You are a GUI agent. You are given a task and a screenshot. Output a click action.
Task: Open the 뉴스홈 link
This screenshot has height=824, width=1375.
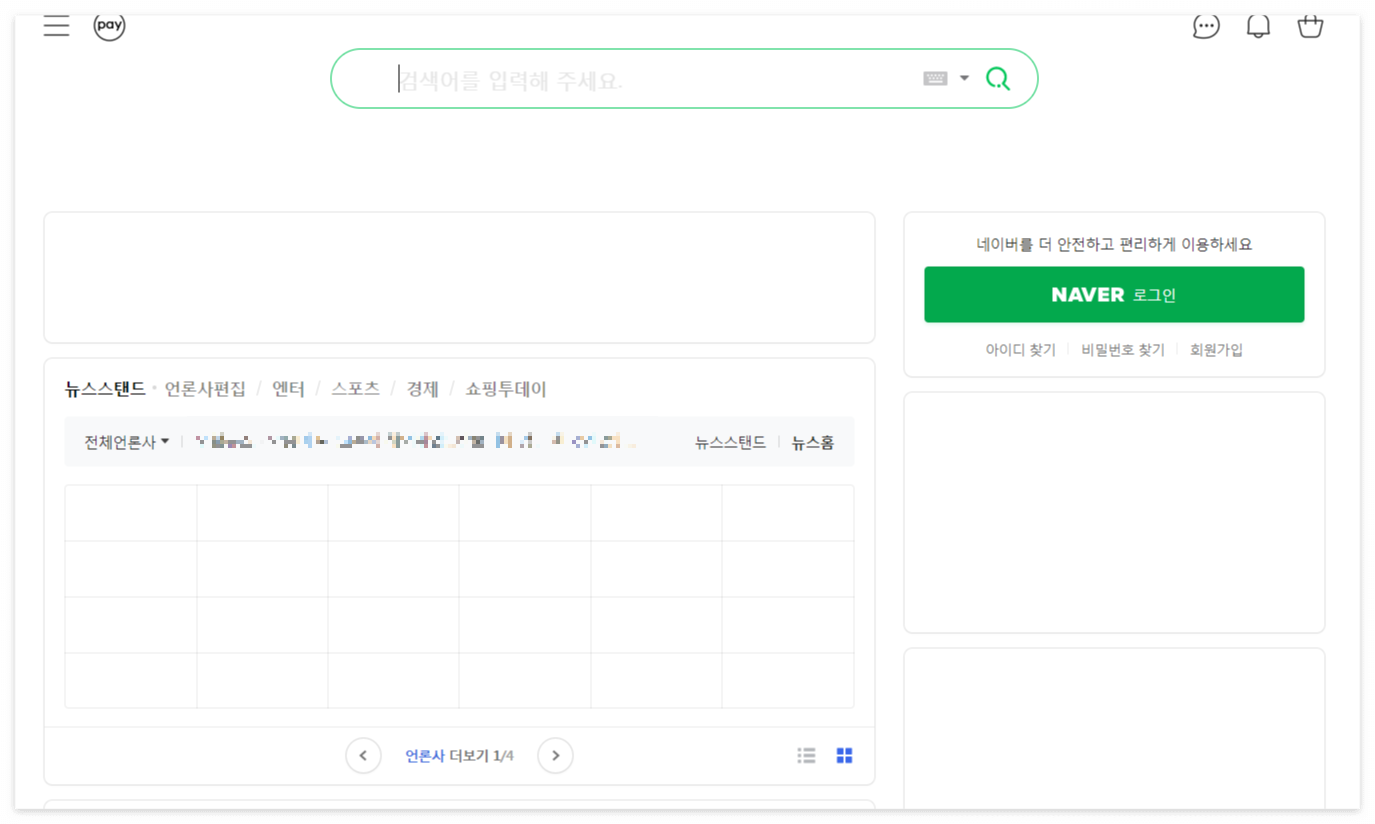(813, 442)
